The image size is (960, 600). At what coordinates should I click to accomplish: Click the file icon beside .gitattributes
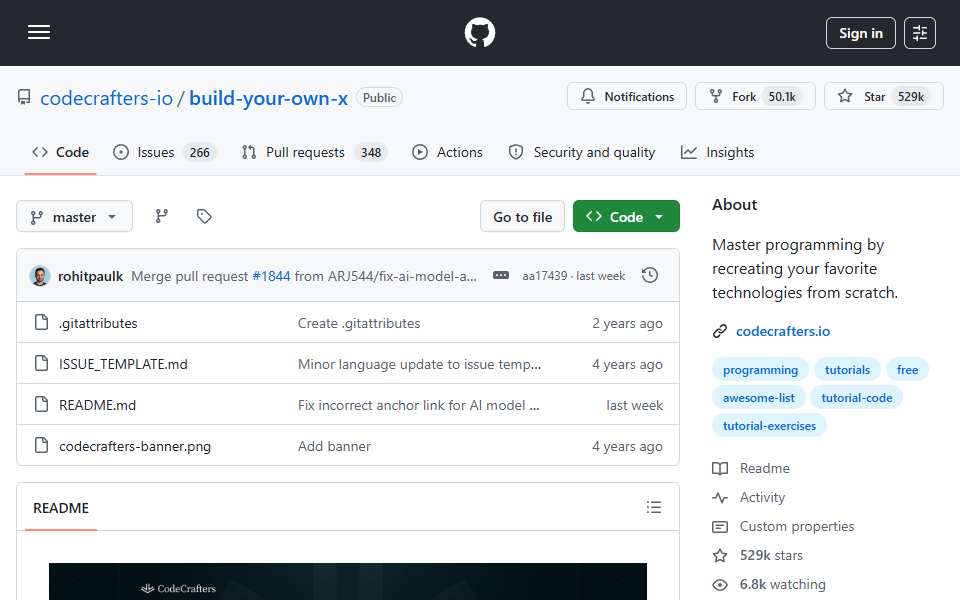(x=41, y=322)
